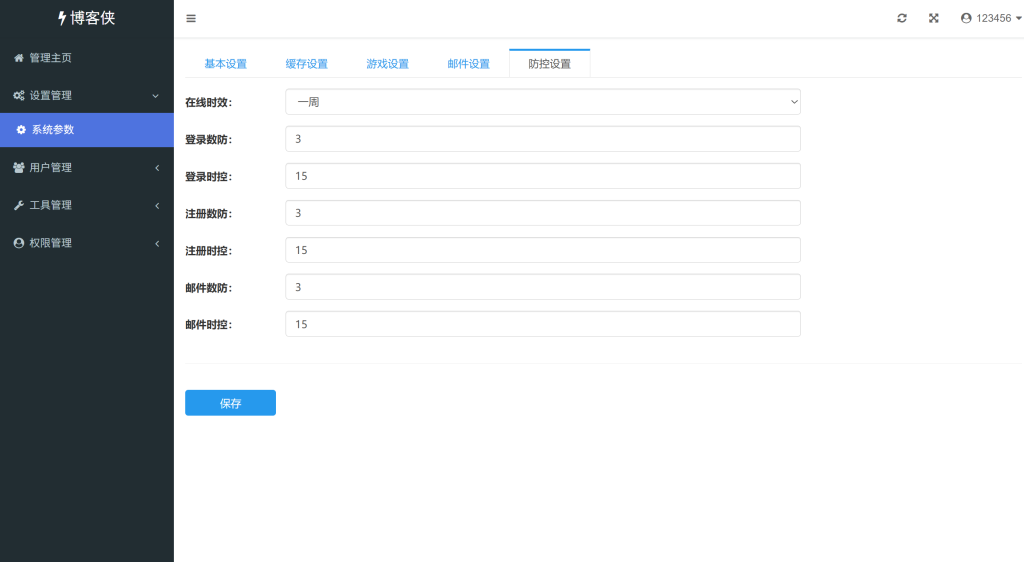Click the home icon beside 管理主页
Image resolution: width=1024 pixels, height=562 pixels.
coord(19,58)
